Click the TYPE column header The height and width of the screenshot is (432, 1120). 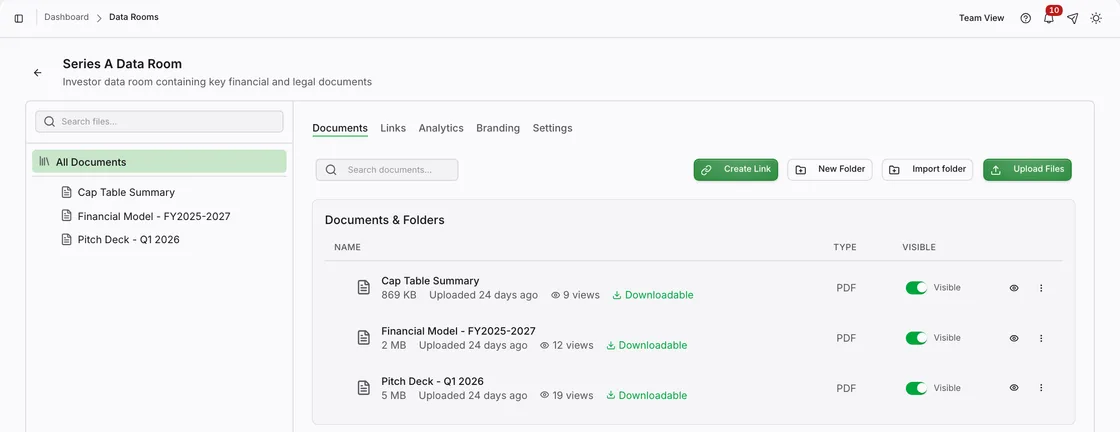845,247
